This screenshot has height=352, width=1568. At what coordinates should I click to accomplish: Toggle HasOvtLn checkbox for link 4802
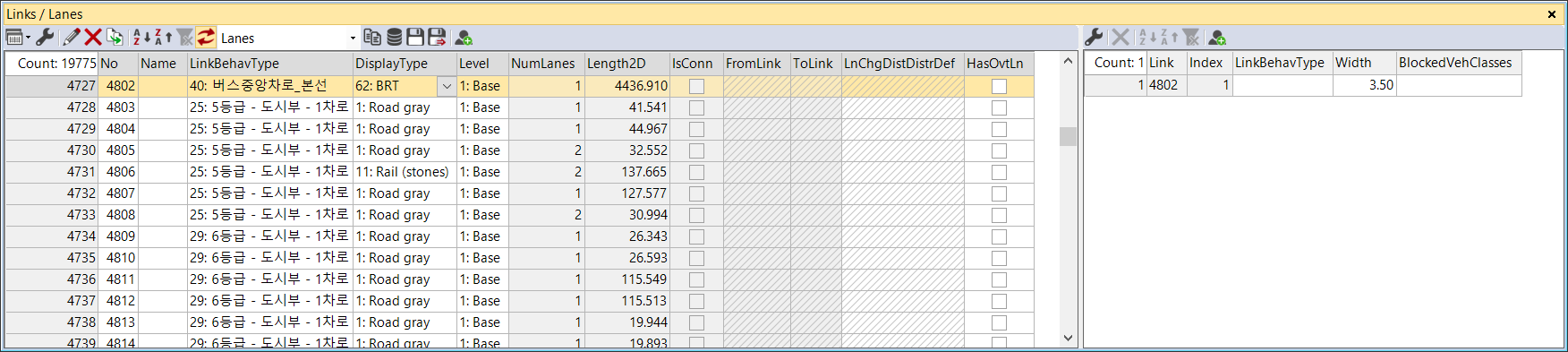(999, 86)
